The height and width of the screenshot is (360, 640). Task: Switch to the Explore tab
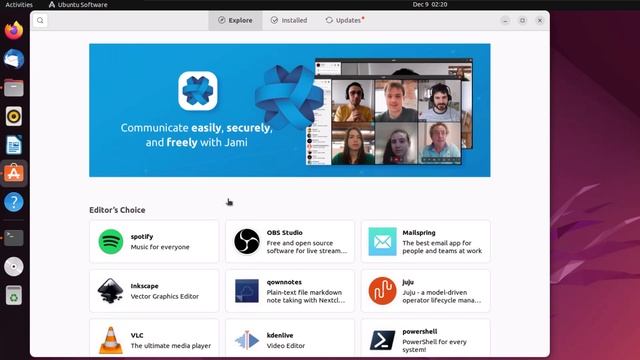pyautogui.click(x=235, y=20)
